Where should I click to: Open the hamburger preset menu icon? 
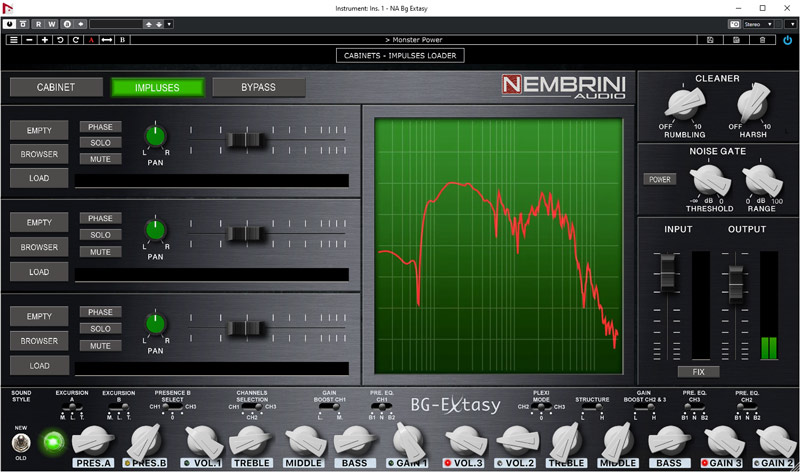click(13, 40)
